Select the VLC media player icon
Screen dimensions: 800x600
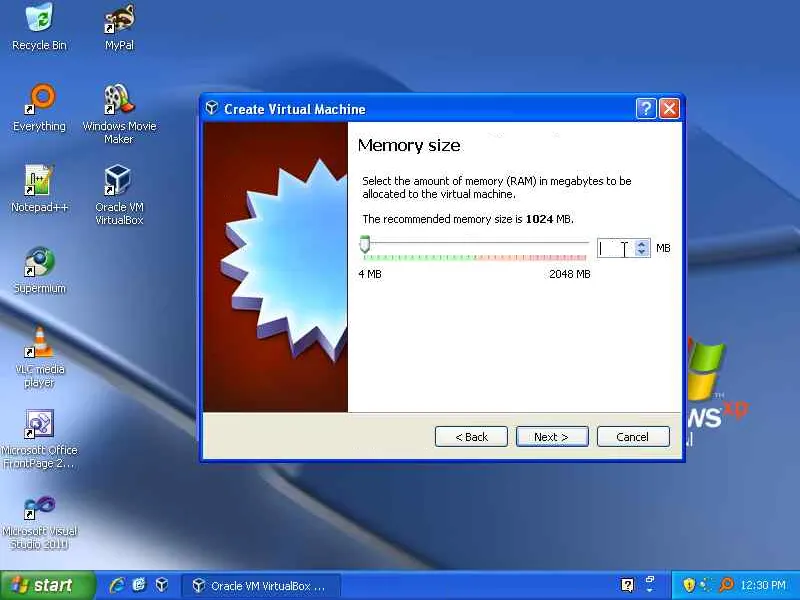[x=39, y=357]
